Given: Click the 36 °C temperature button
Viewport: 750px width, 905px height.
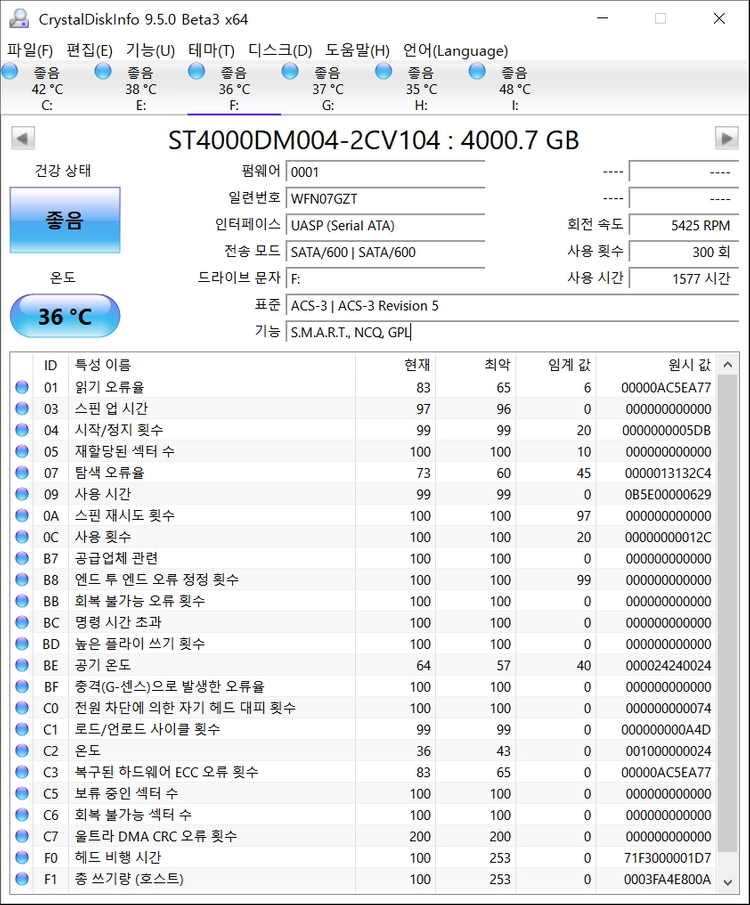Looking at the screenshot, I should (x=65, y=316).
